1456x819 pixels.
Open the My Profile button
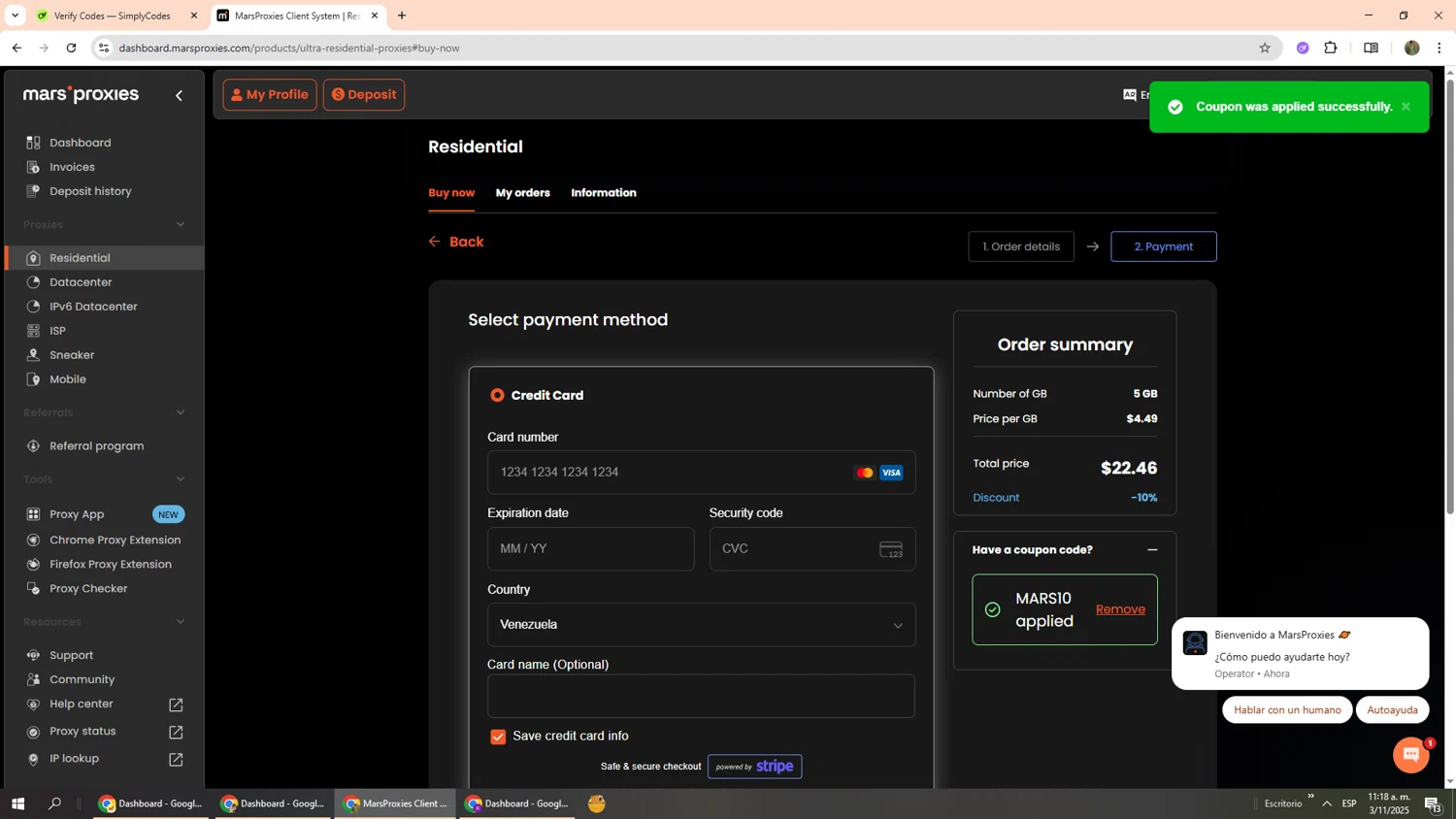point(270,95)
